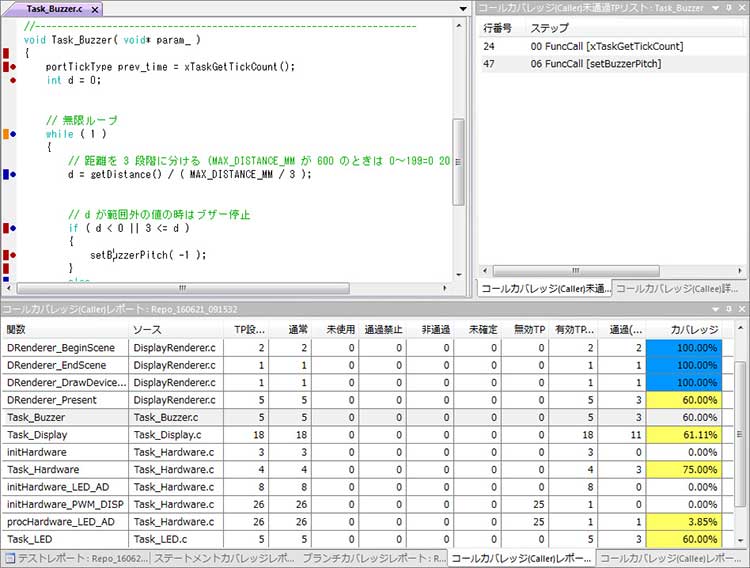Select the initHardware_PWM_DISP function row
The image size is (750, 568).
(x=367, y=504)
